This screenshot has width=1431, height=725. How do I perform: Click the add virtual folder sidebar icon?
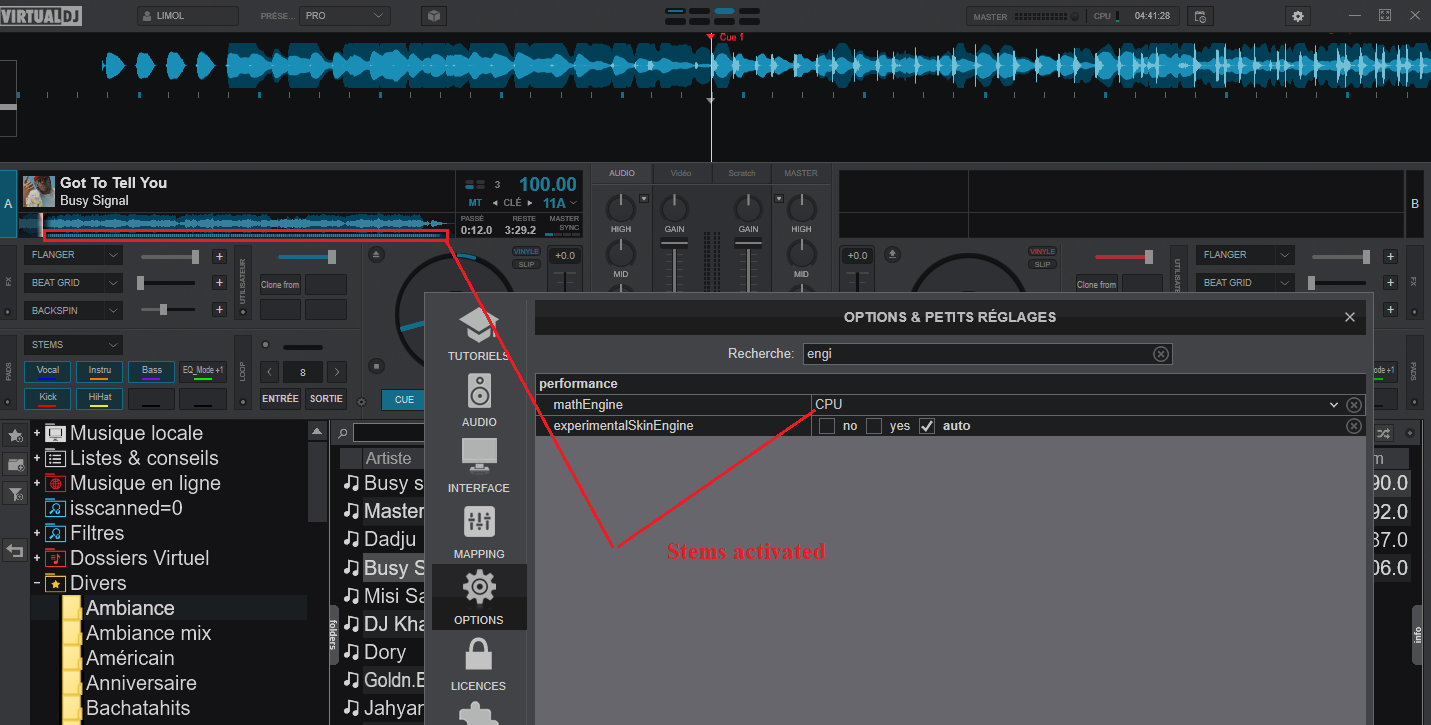(x=15, y=464)
